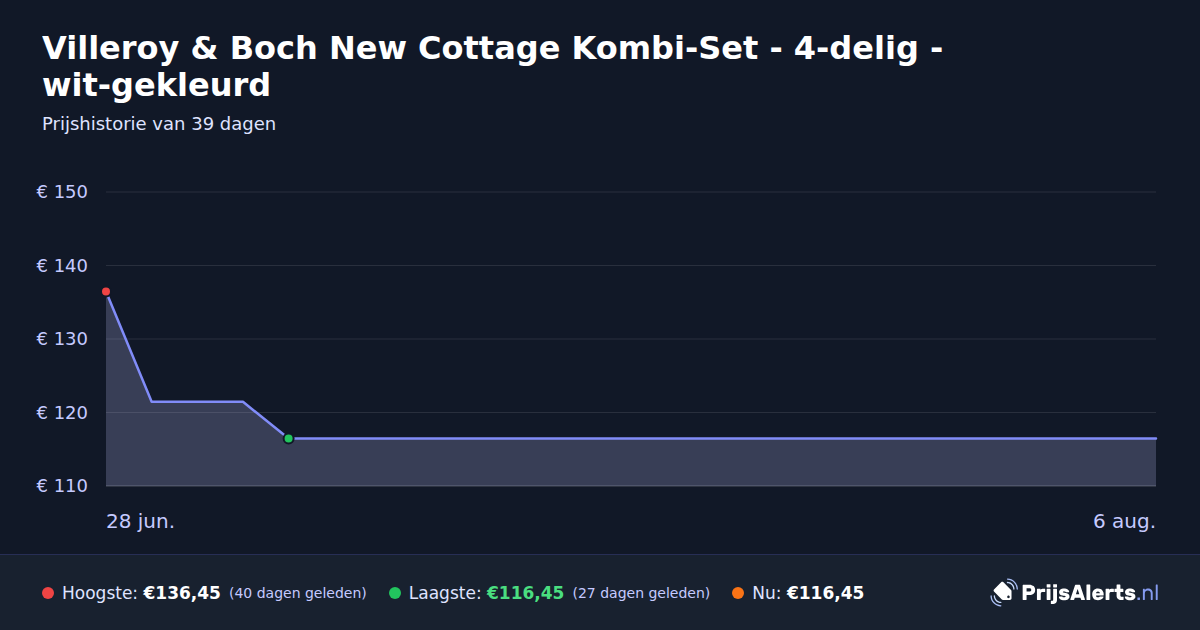This screenshot has height=630, width=1200.
Task: Click the € 120 axis label
Action: pos(62,412)
